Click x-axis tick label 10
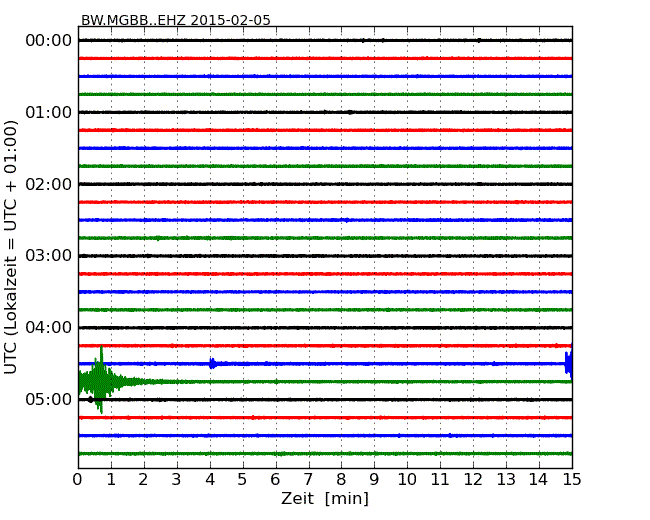650x520 pixels. tap(407, 480)
